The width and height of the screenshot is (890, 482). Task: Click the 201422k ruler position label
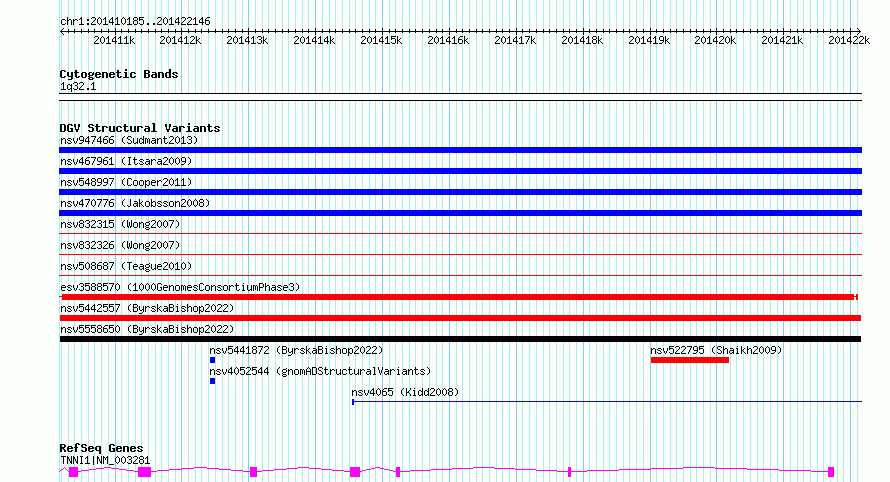849,40
